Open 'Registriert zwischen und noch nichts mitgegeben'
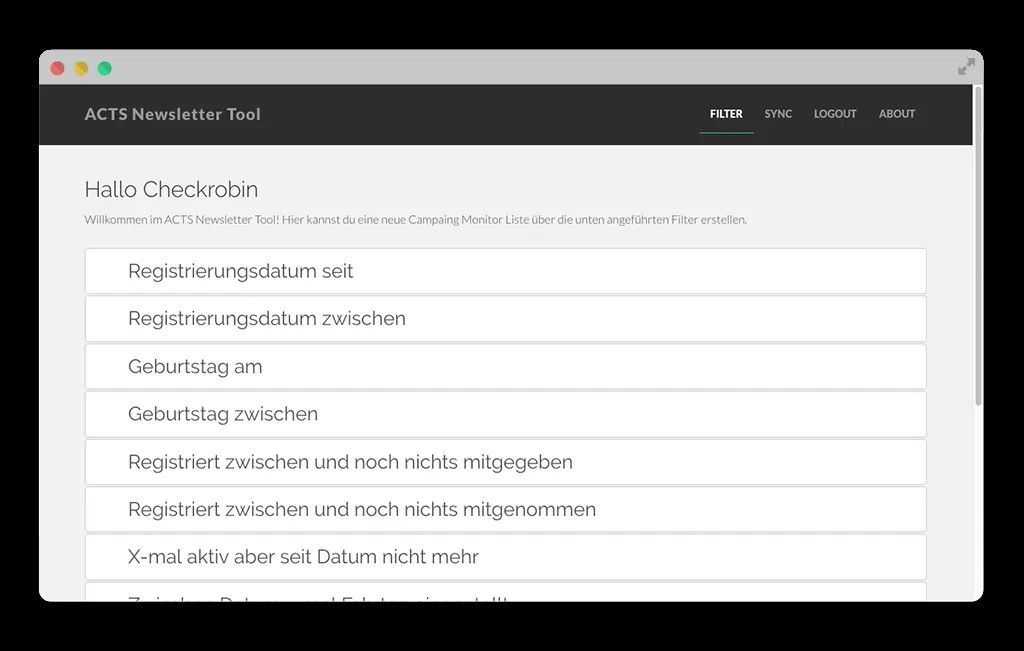1024x651 pixels. [x=504, y=461]
